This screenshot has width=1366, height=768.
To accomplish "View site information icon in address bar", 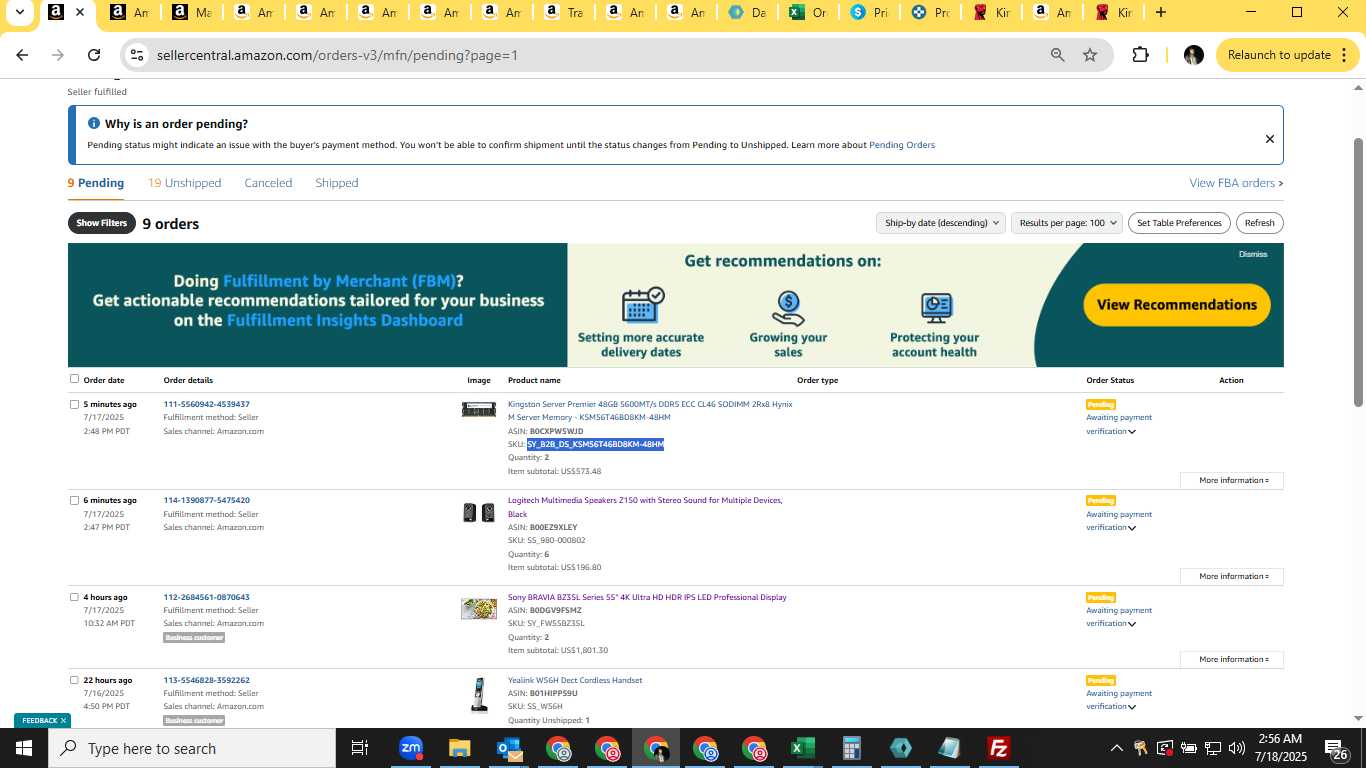I will tap(138, 55).
